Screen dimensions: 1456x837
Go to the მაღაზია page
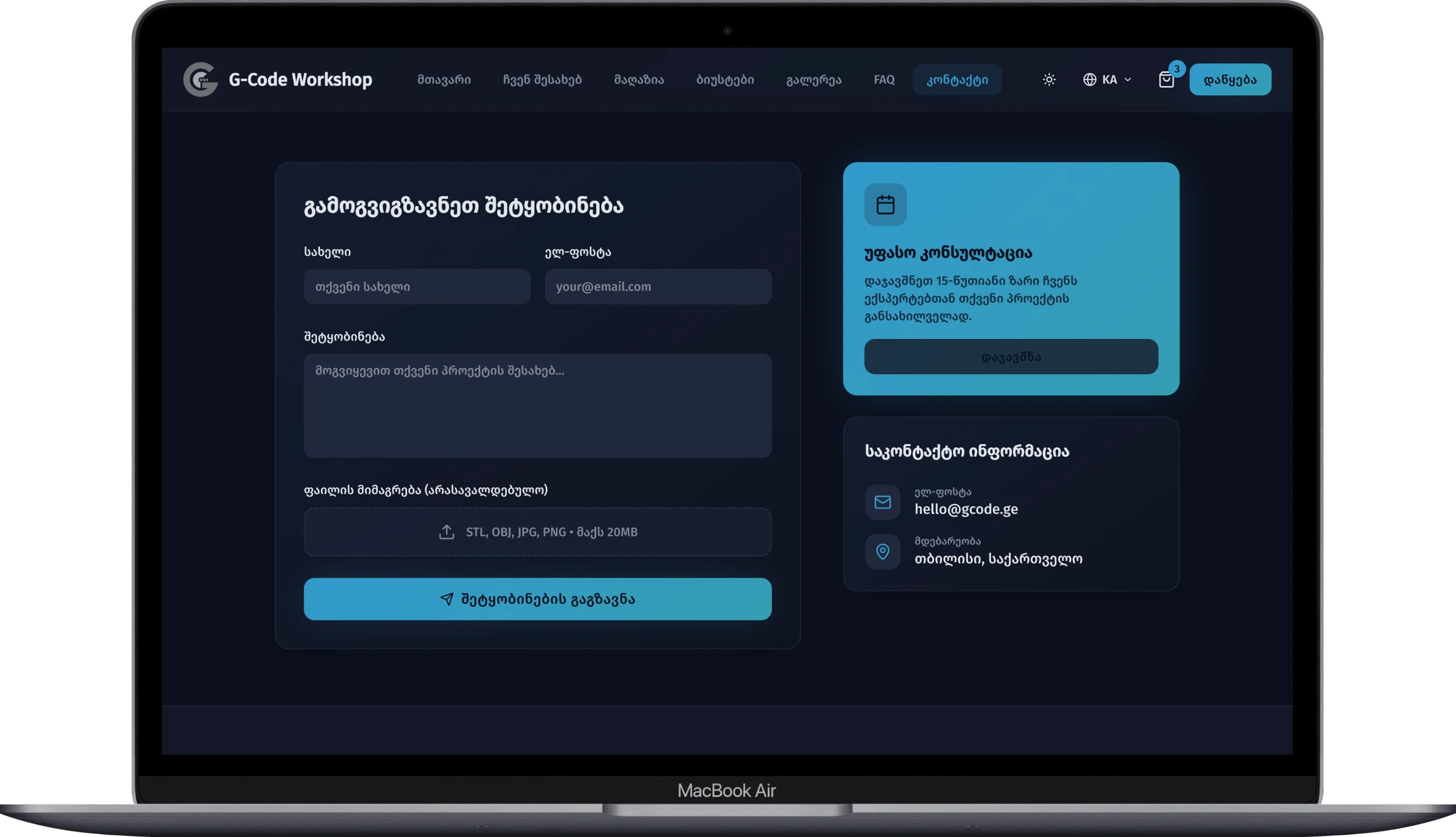click(x=638, y=79)
